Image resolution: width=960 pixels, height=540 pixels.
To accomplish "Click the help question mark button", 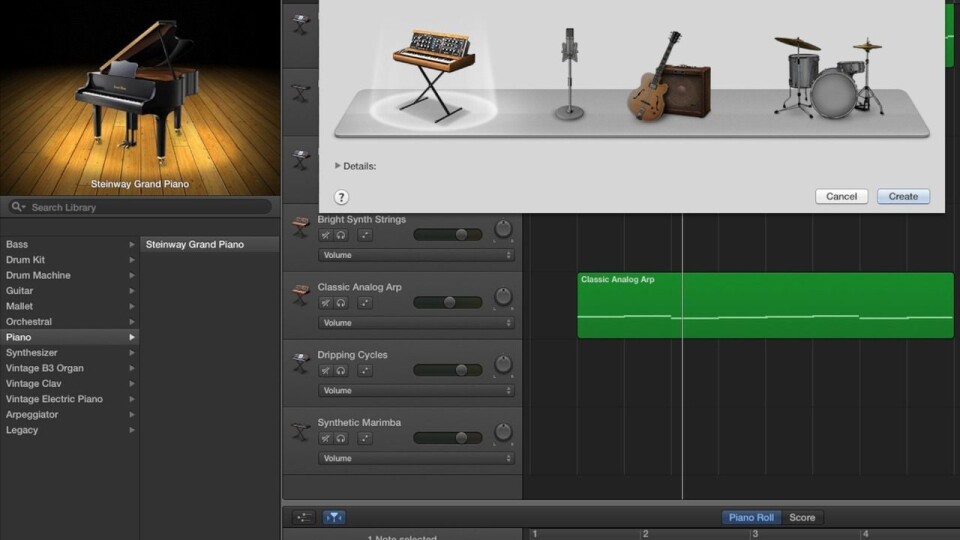I will point(341,197).
